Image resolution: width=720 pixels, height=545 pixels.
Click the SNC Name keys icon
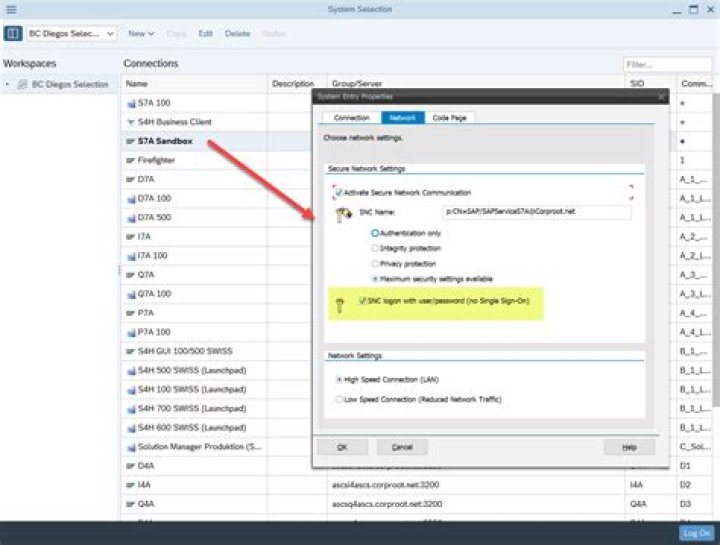tap(343, 213)
